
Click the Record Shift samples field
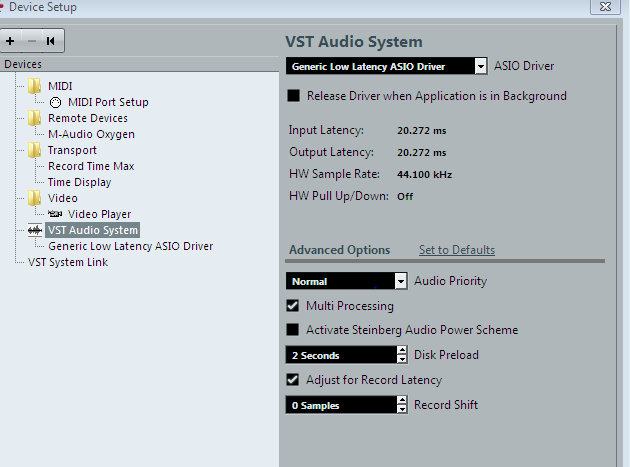tap(341, 405)
